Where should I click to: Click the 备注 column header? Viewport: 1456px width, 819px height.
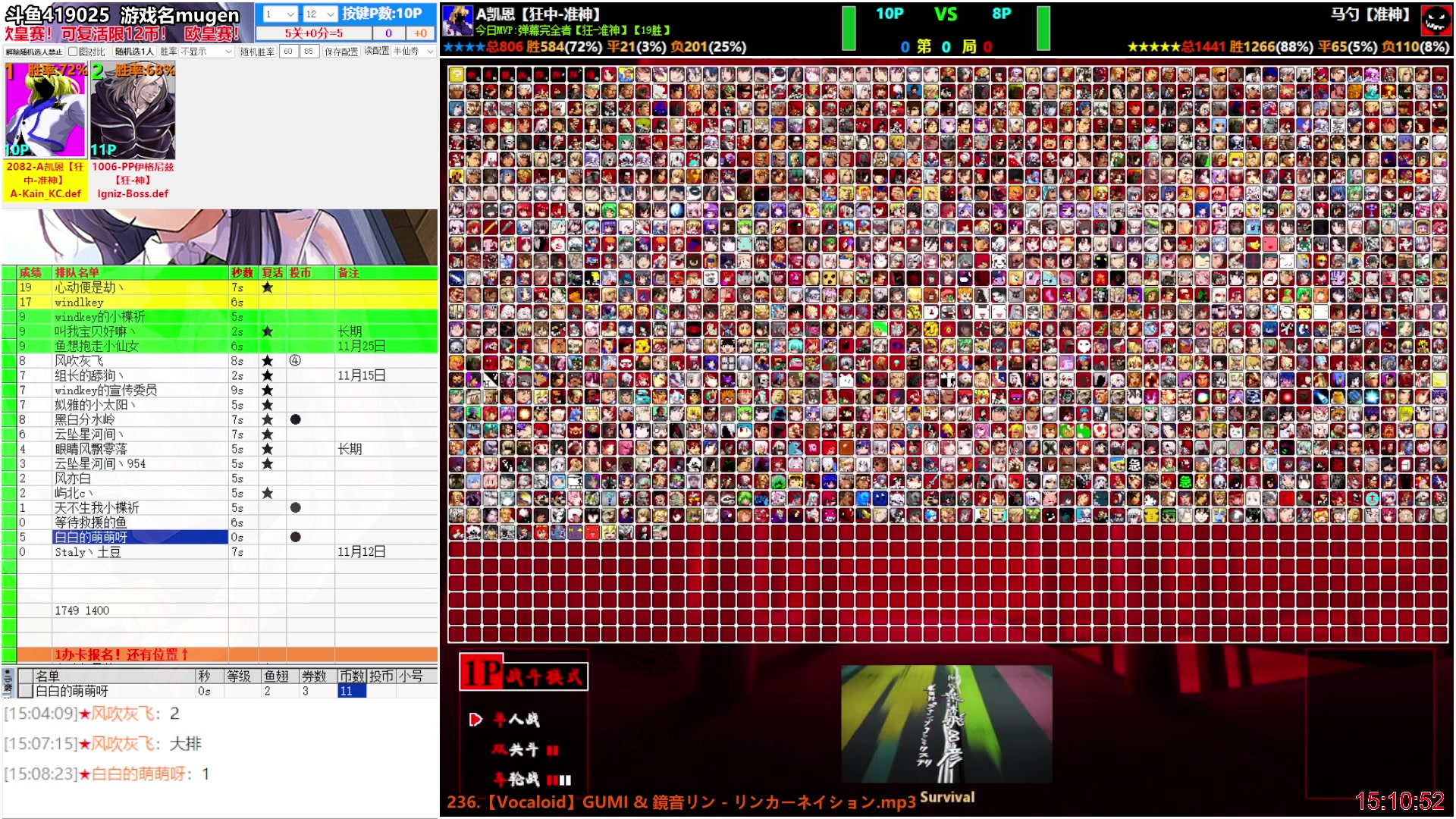(x=386, y=272)
